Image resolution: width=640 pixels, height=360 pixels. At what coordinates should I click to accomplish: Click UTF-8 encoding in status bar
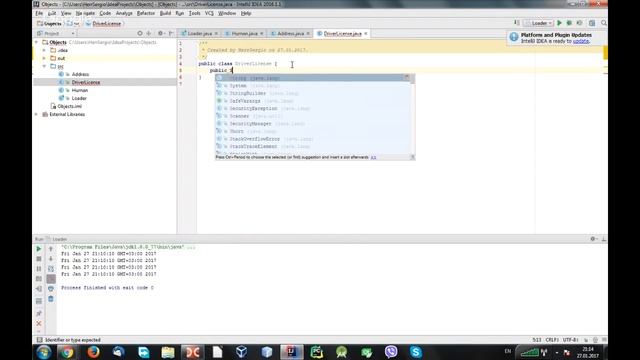[x=570, y=340]
